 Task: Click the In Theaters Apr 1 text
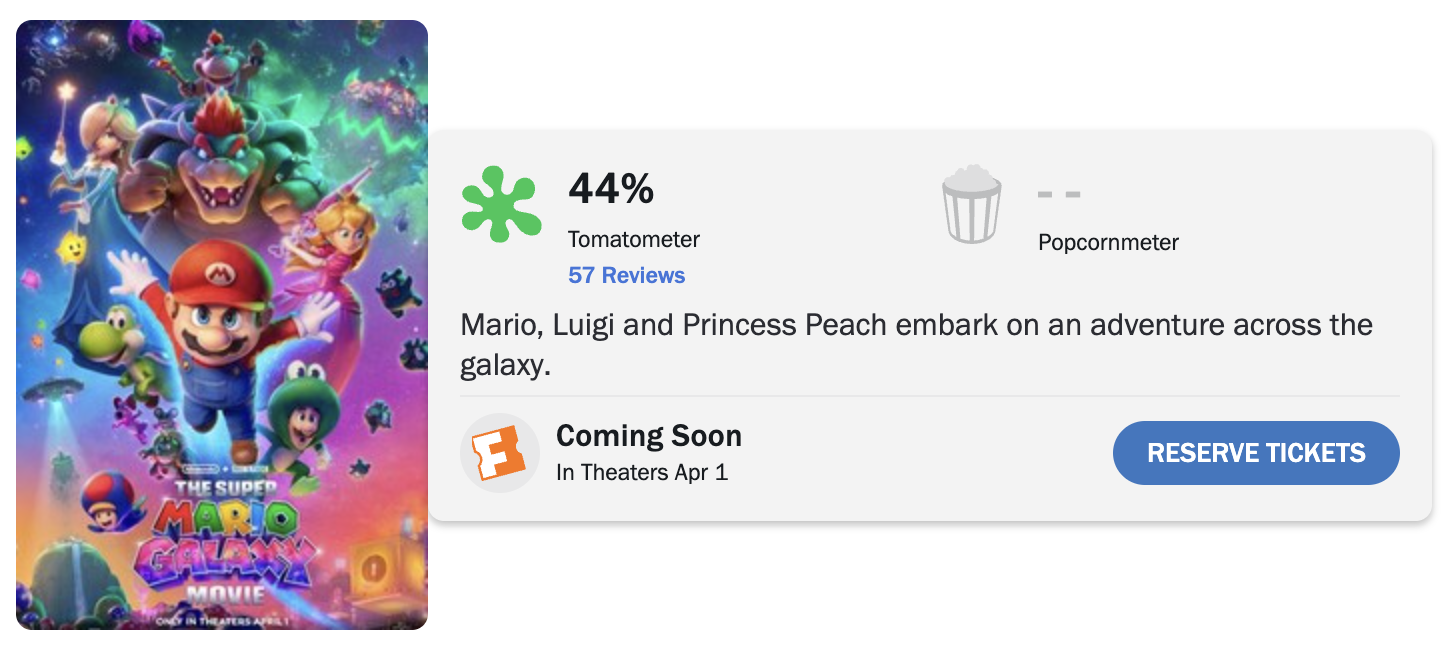(641, 472)
